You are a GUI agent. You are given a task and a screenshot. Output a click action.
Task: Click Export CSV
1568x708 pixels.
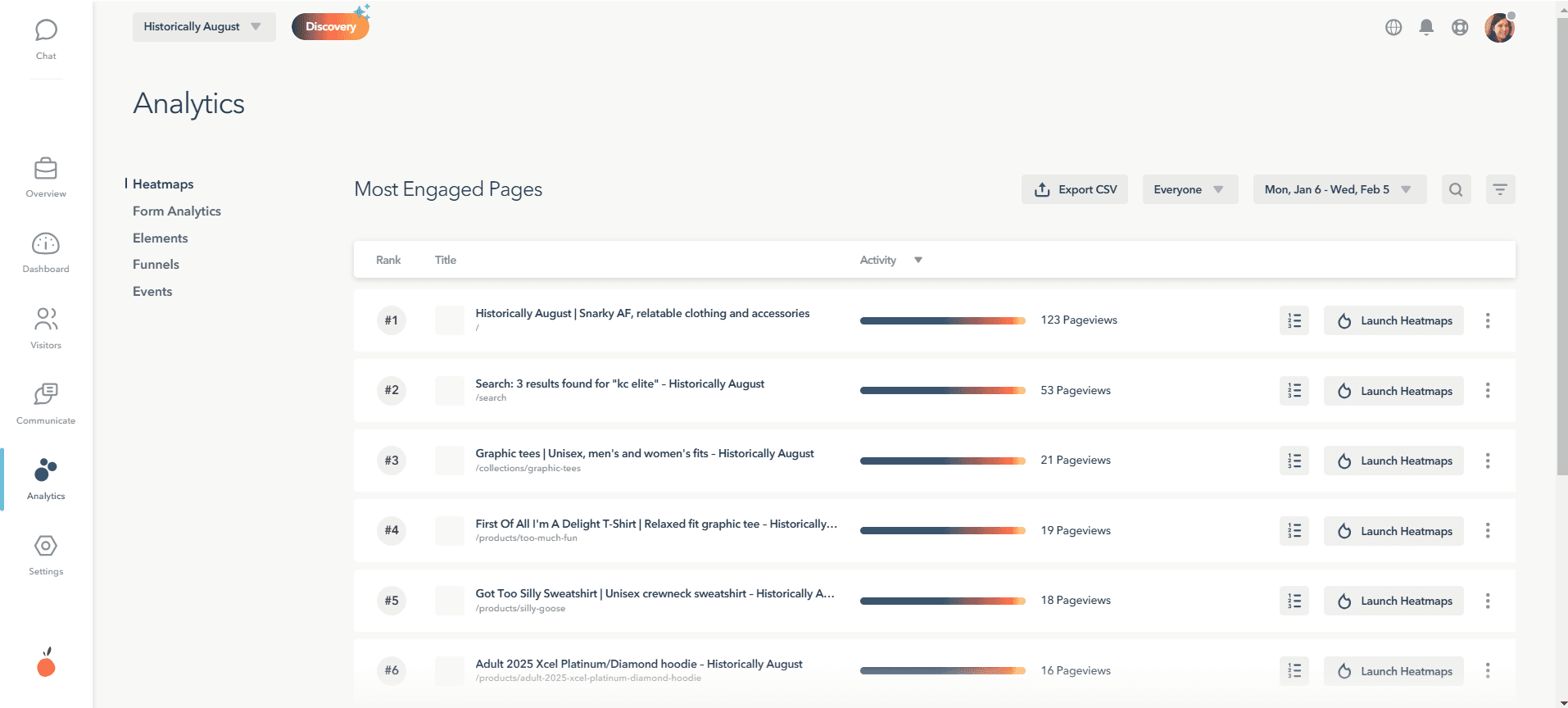[x=1075, y=189]
